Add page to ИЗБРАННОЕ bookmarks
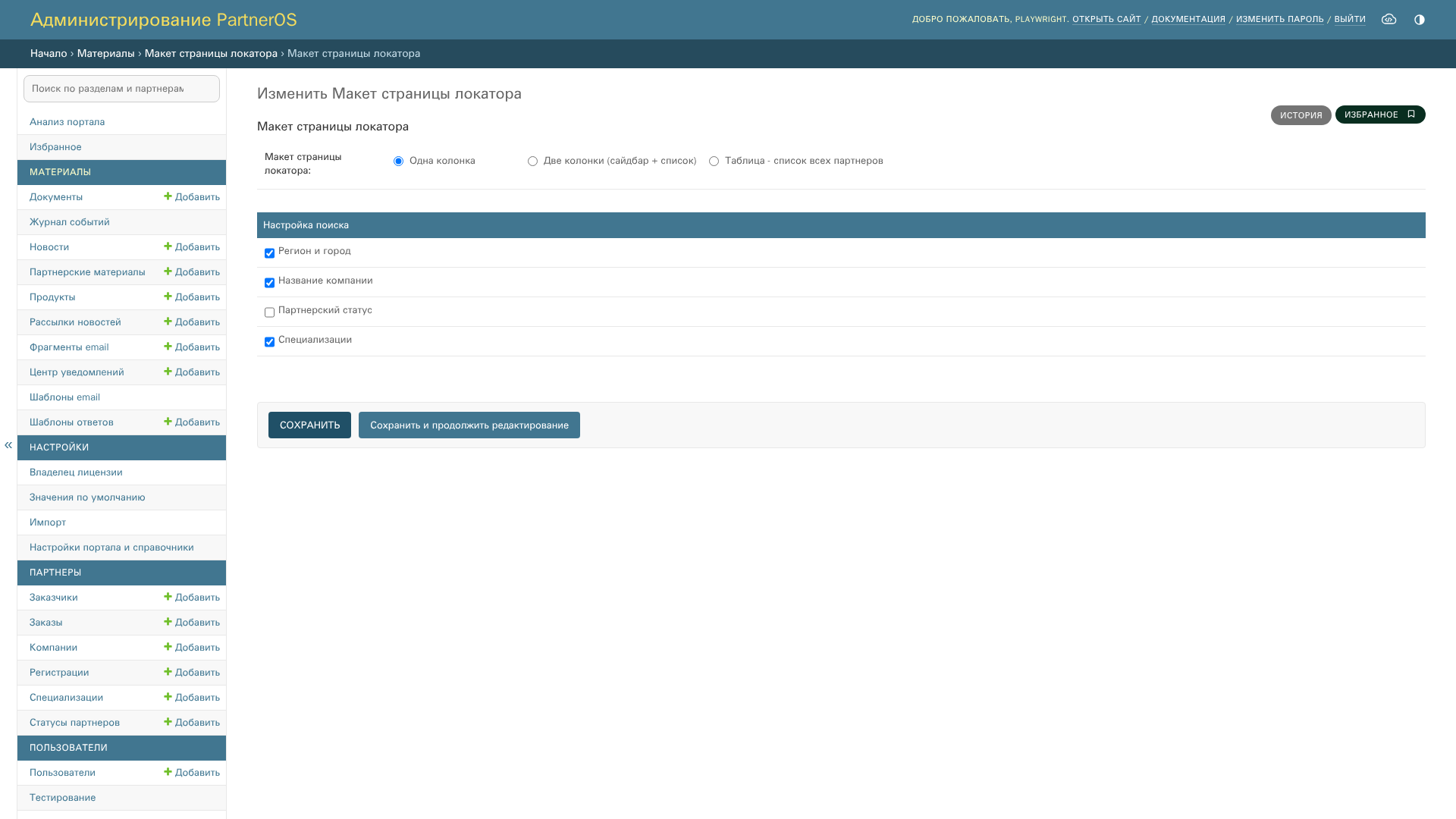The image size is (1456, 819). coord(1380,115)
